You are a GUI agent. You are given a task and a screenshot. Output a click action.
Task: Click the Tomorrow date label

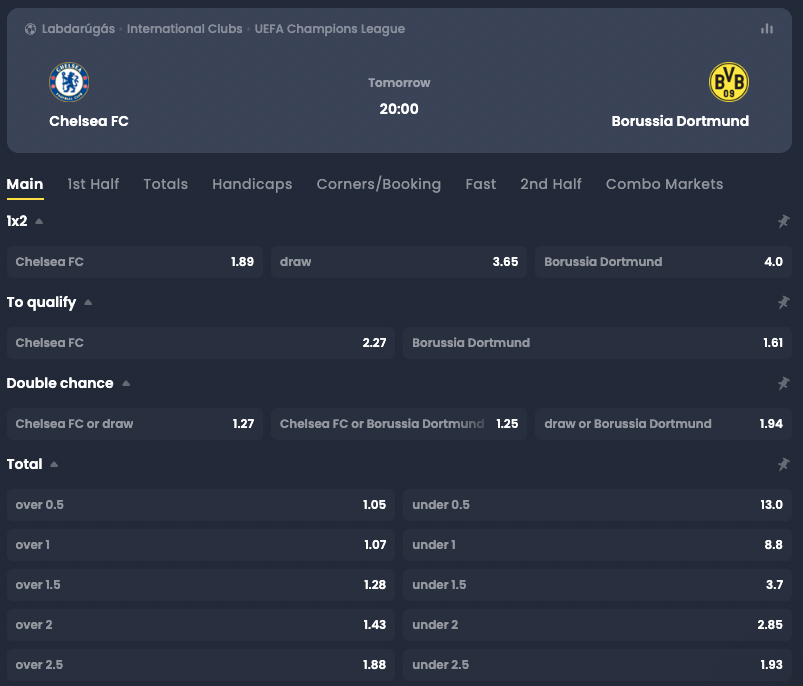pyautogui.click(x=399, y=83)
